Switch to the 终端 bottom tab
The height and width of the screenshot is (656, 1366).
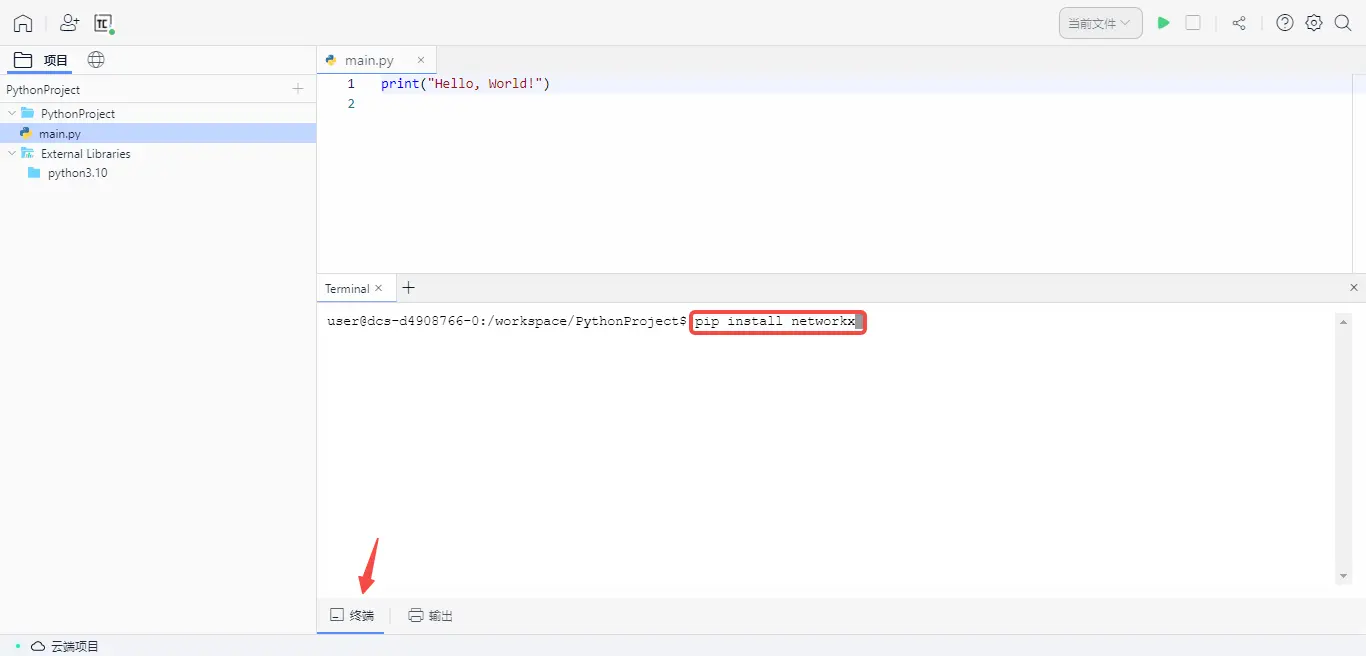[351, 616]
